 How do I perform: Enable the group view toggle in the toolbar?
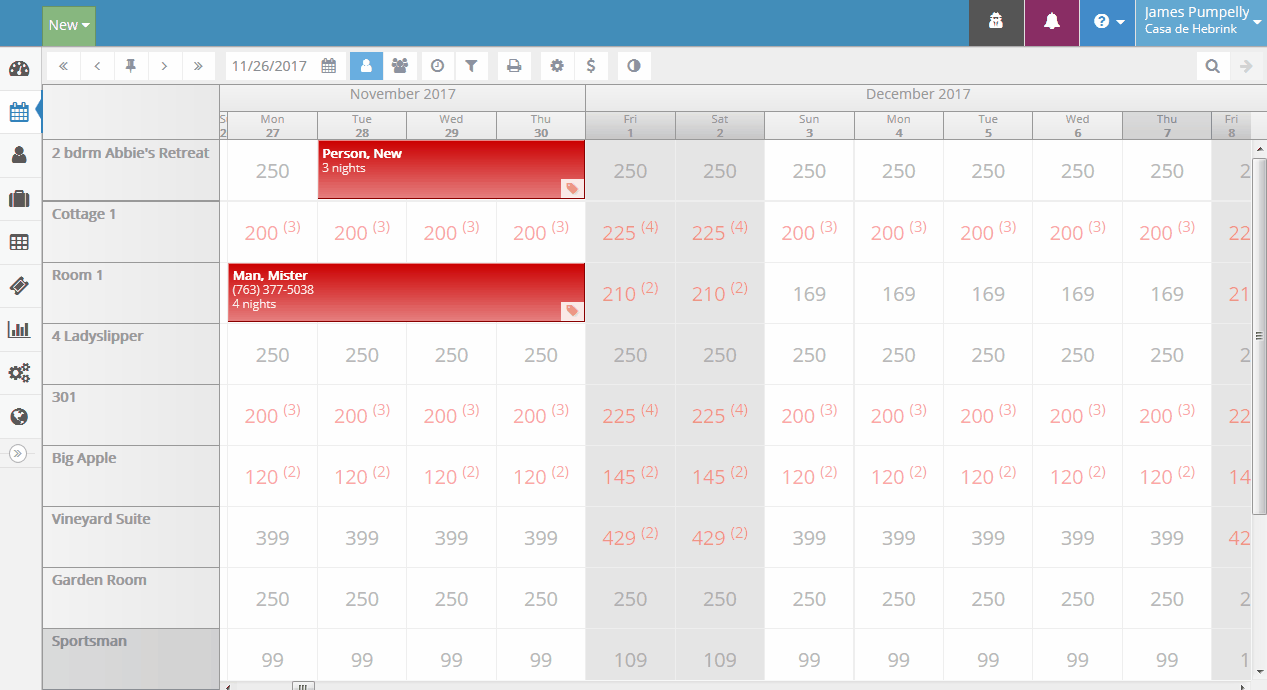tap(399, 65)
